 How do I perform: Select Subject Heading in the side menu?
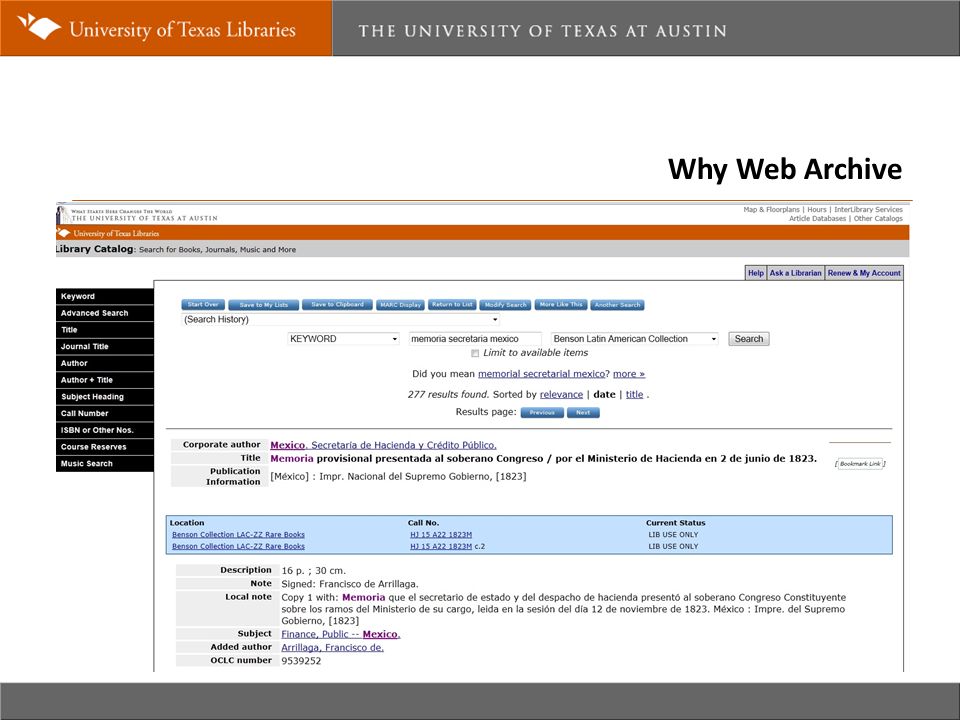click(x=105, y=397)
